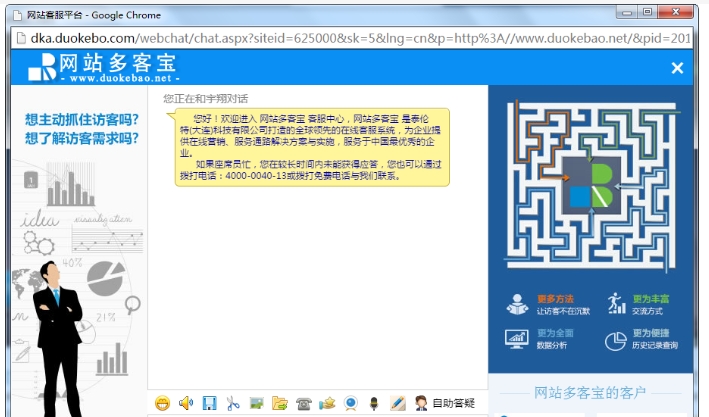709x417 pixels.
Task: Click the agent avatar icon
Action: (x=421, y=403)
